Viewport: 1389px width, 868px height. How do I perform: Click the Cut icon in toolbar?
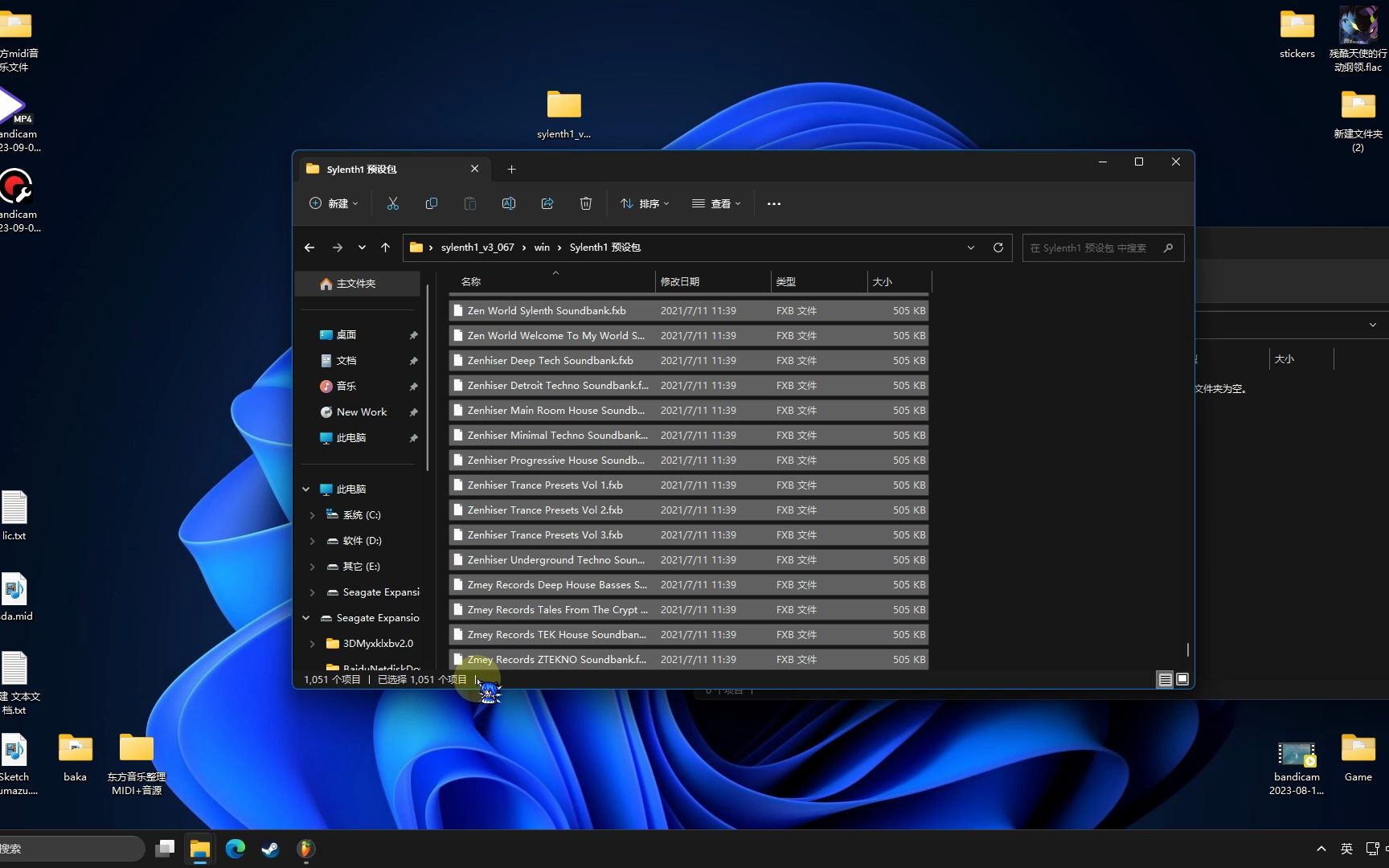[x=392, y=204]
